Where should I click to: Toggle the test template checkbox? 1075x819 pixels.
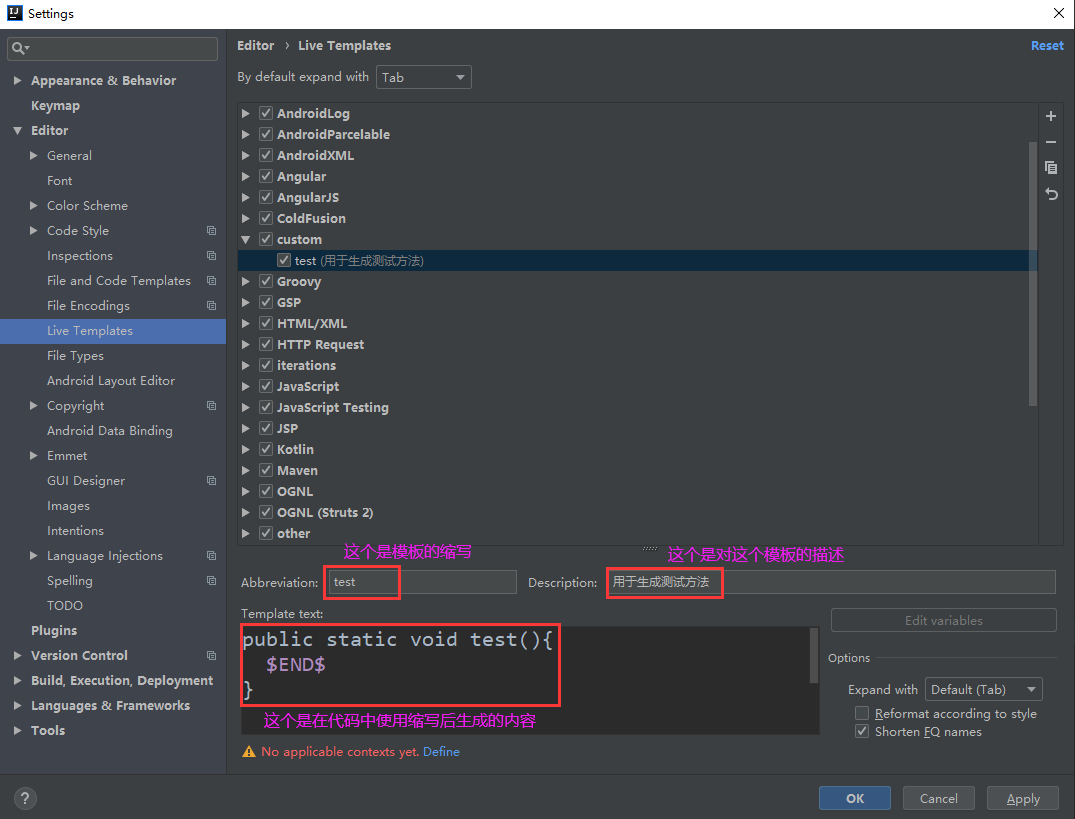pos(284,260)
